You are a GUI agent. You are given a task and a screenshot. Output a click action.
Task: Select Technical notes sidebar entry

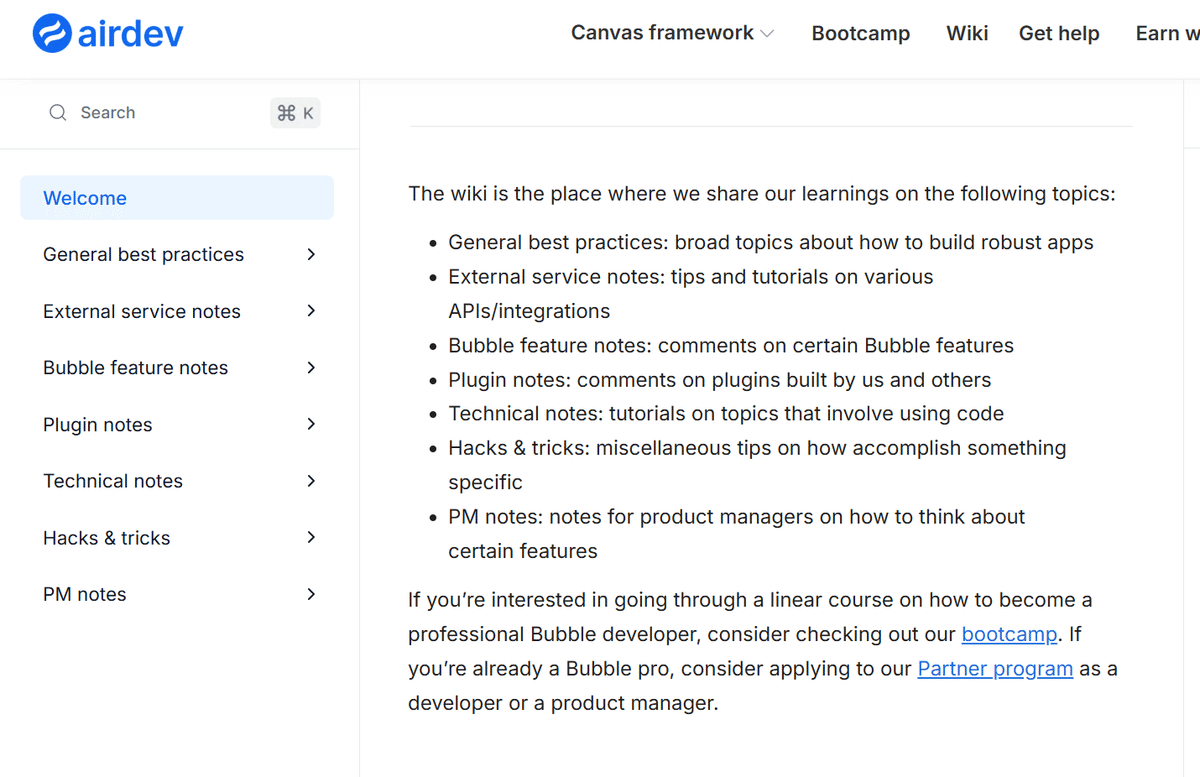[113, 481]
